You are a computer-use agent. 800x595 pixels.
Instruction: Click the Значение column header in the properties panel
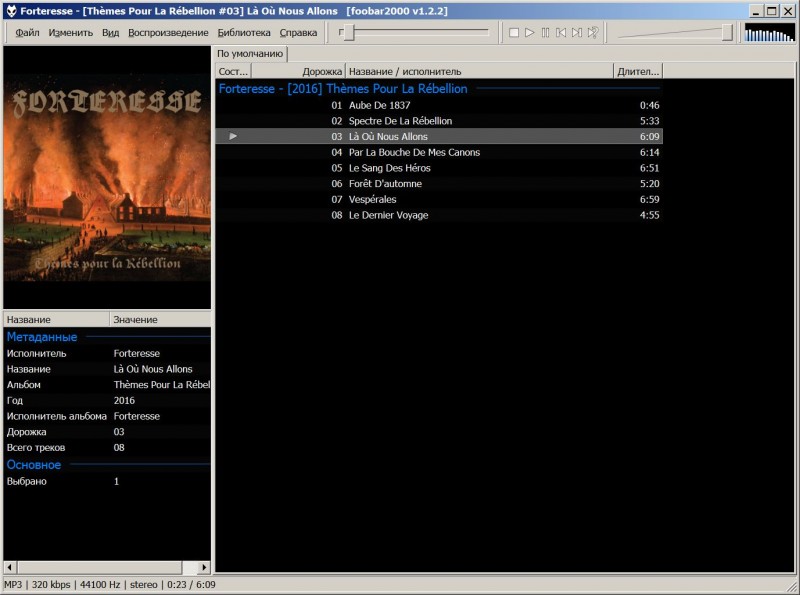pyautogui.click(x=160, y=319)
